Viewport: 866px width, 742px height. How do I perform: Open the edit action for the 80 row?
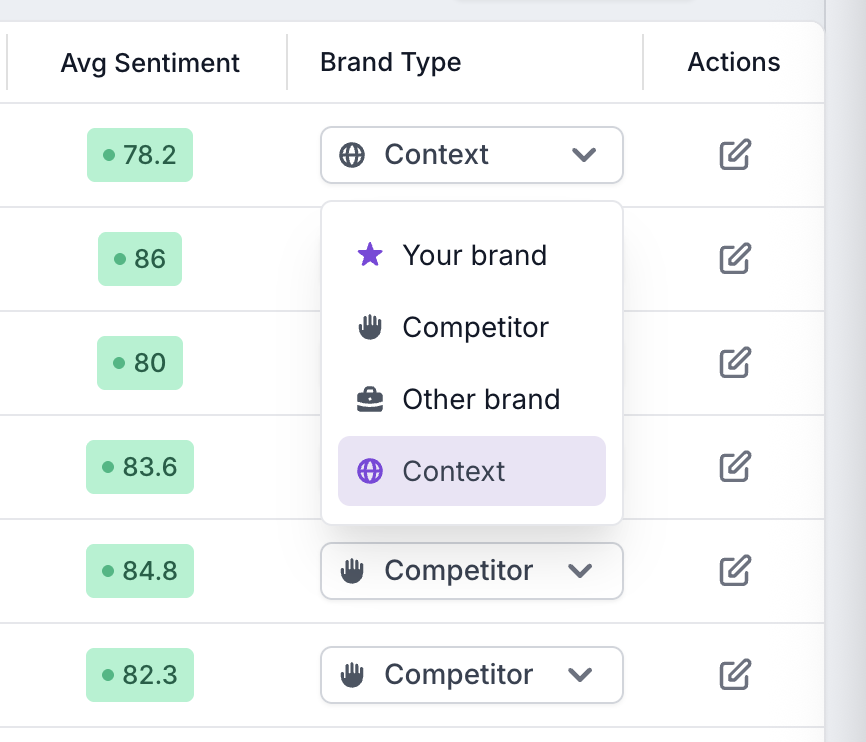[x=735, y=362]
